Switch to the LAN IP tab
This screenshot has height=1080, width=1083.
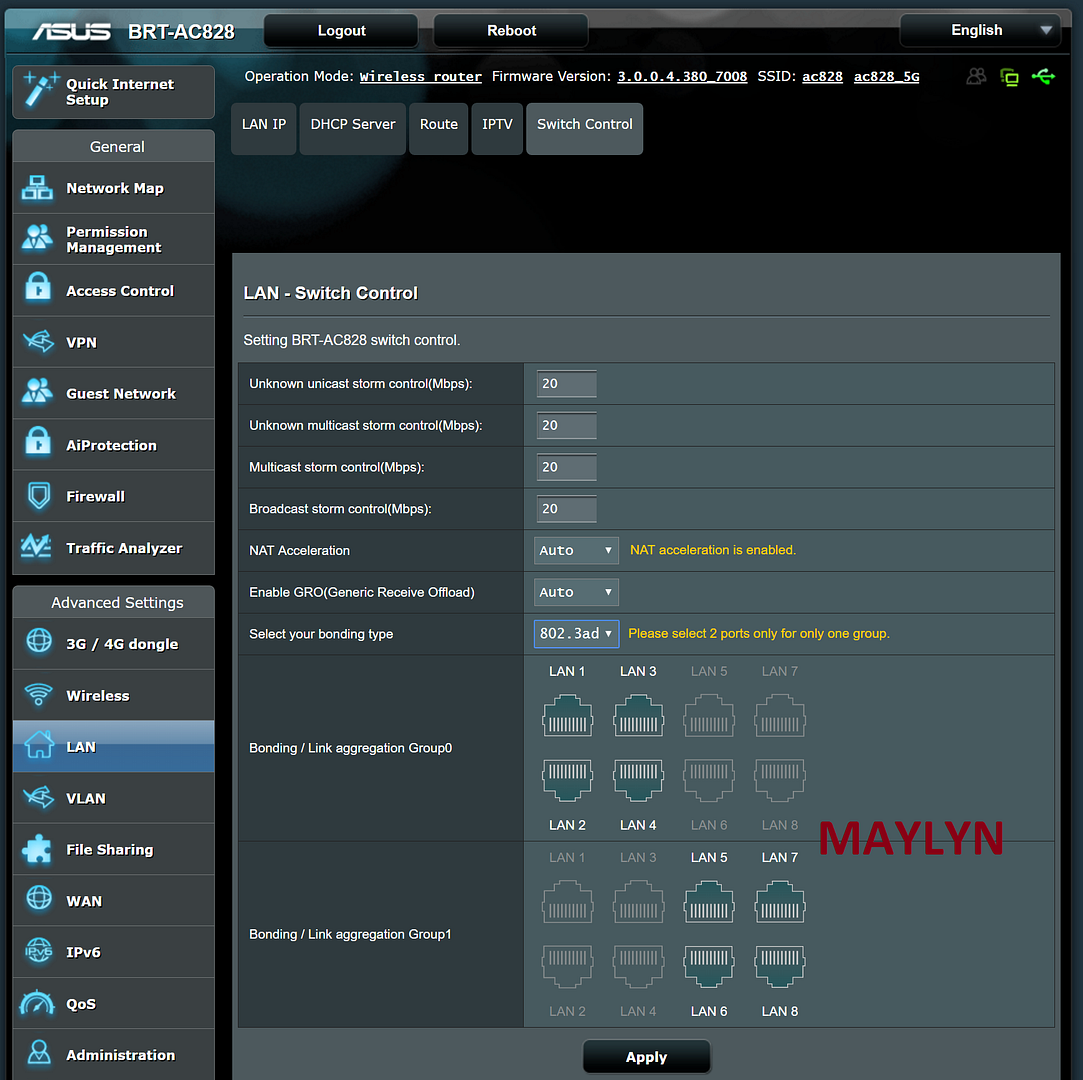264,128
